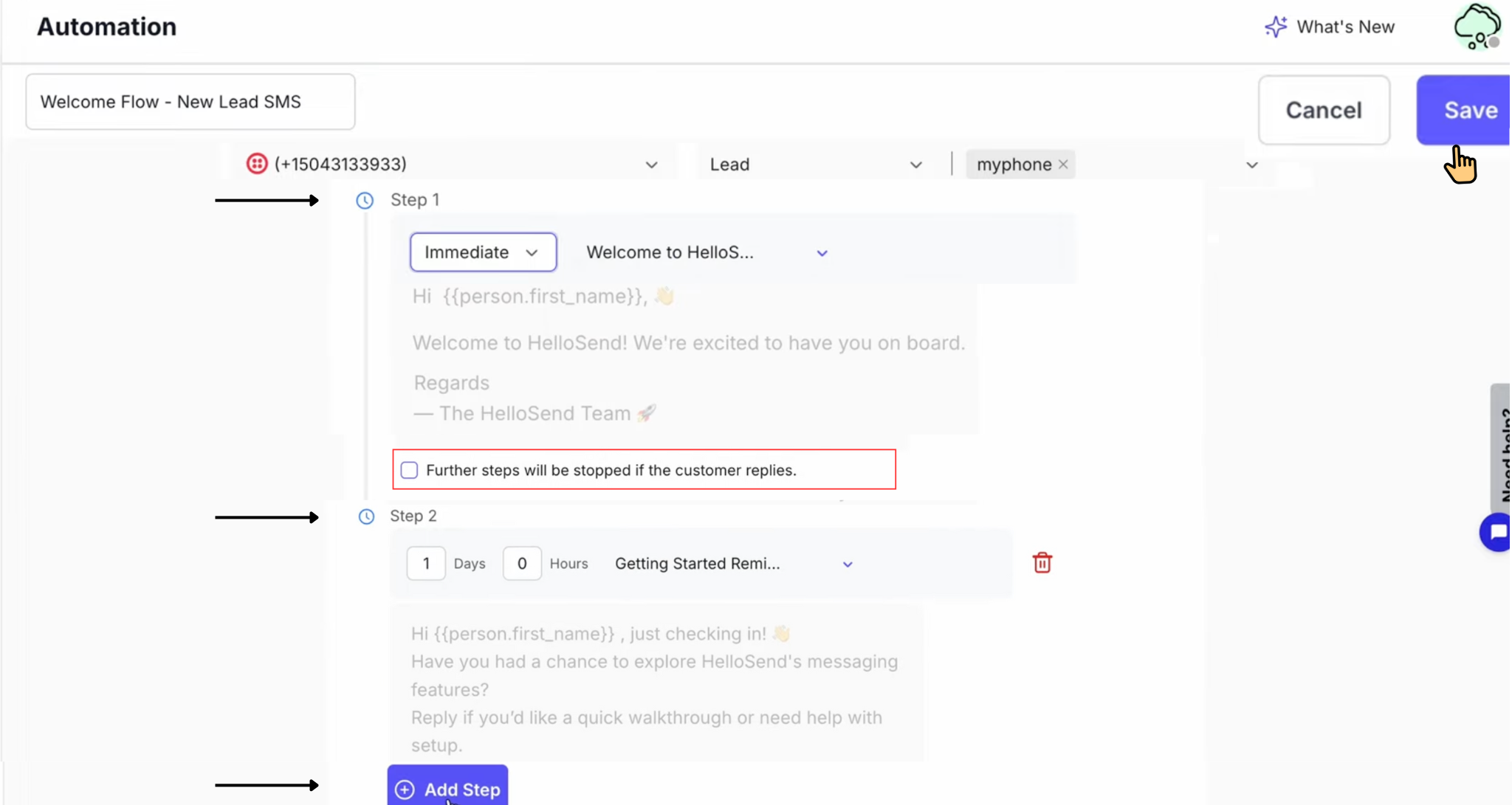Expand the sender phone number dropdown
This screenshot has height=805, width=1512.
[x=651, y=165]
